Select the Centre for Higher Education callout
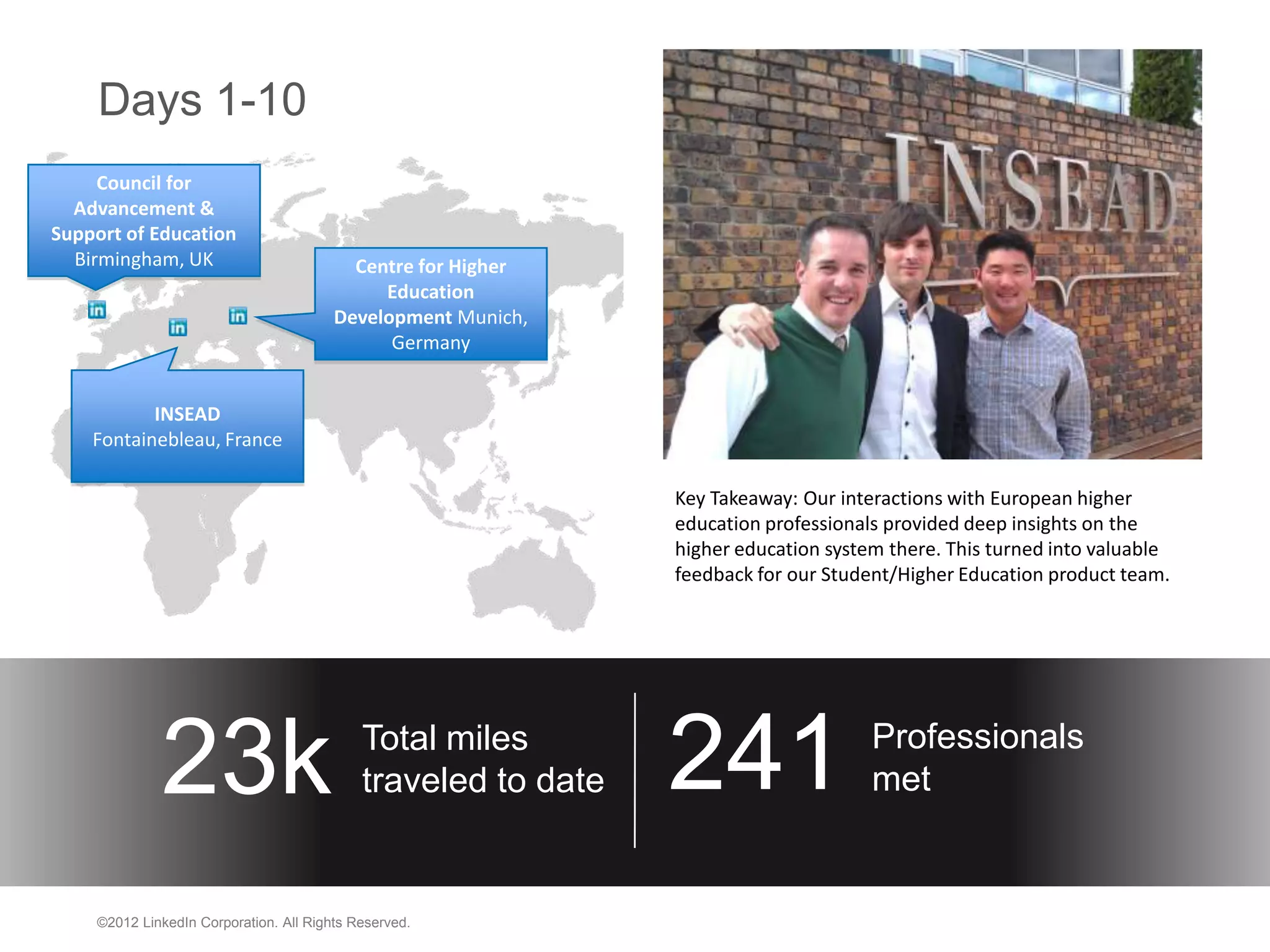 (431, 304)
